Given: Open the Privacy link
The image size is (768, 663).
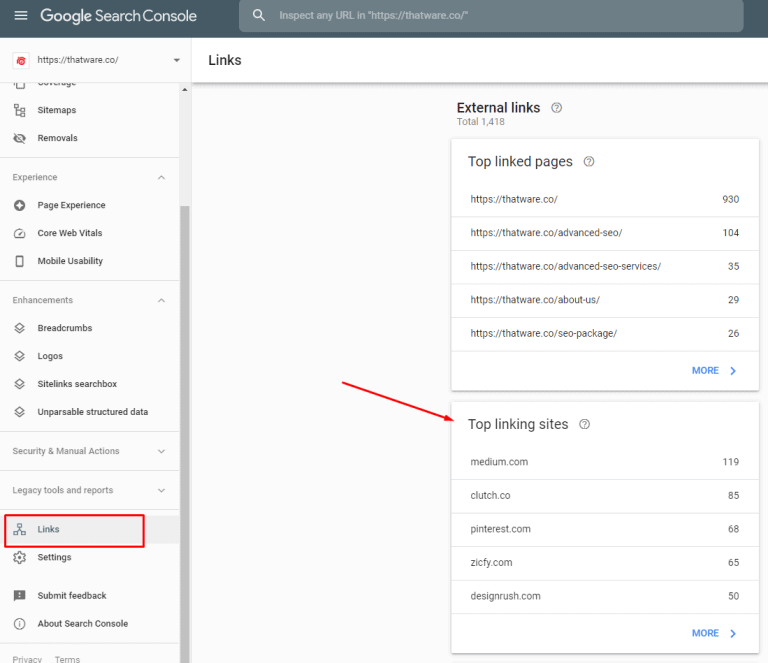Looking at the screenshot, I should 27,659.
